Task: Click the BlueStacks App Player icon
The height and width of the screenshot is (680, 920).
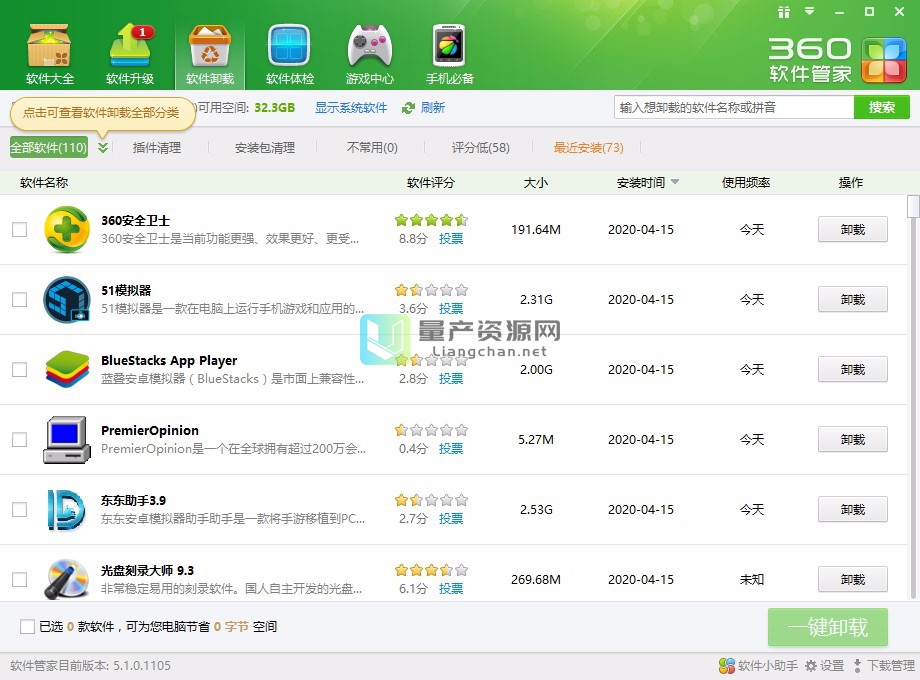Action: (x=67, y=369)
